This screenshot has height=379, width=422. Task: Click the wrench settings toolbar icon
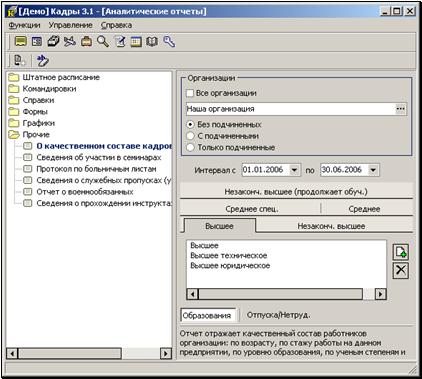(x=169, y=42)
